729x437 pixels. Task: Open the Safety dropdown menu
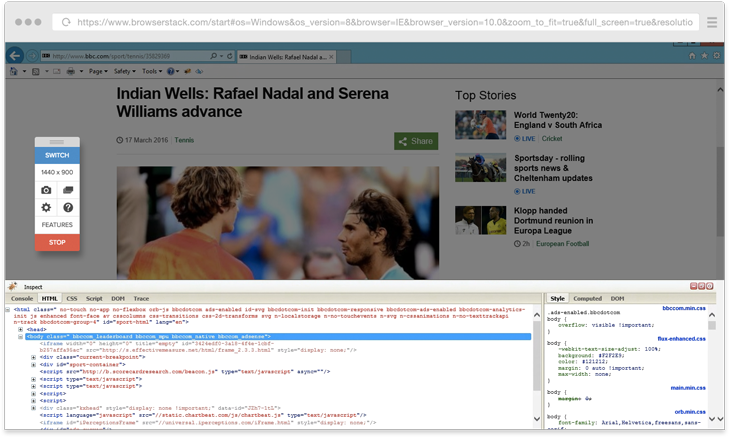(125, 71)
